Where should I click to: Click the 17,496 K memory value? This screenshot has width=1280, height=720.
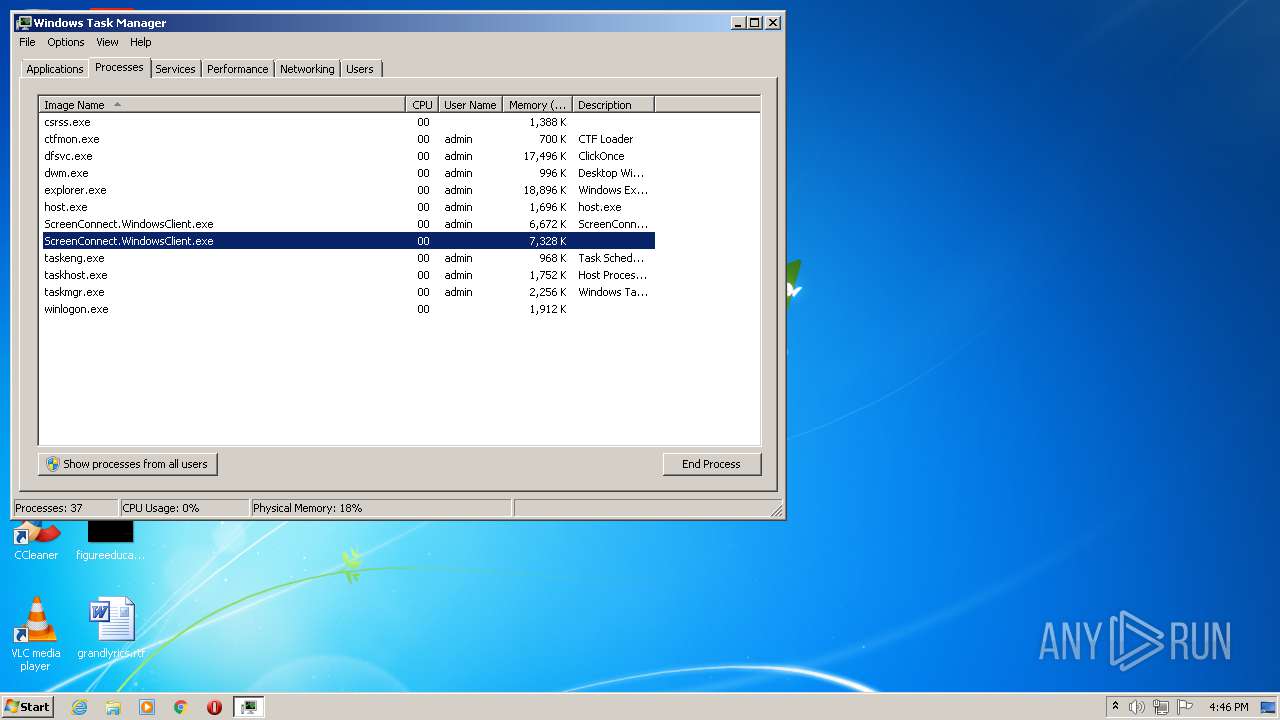(545, 156)
